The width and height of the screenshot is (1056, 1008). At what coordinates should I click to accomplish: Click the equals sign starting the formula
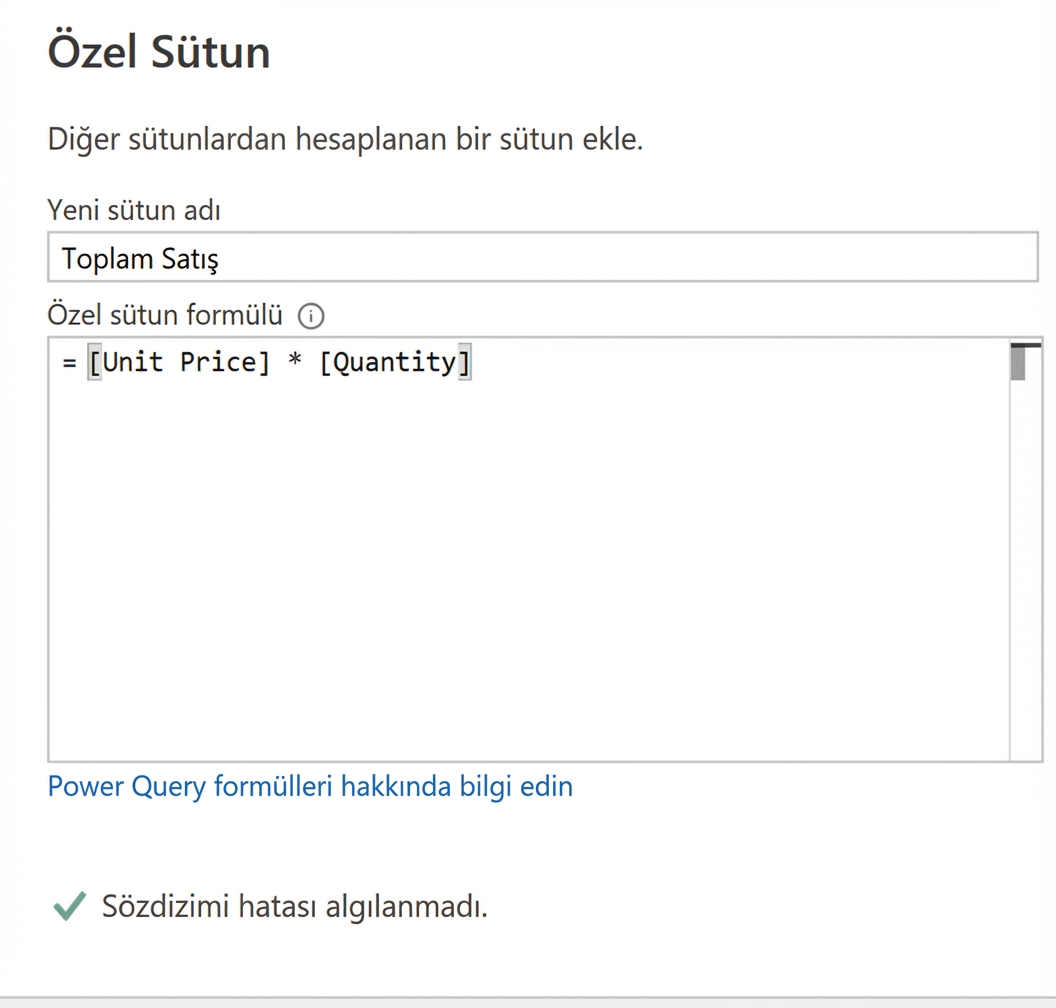coord(67,362)
